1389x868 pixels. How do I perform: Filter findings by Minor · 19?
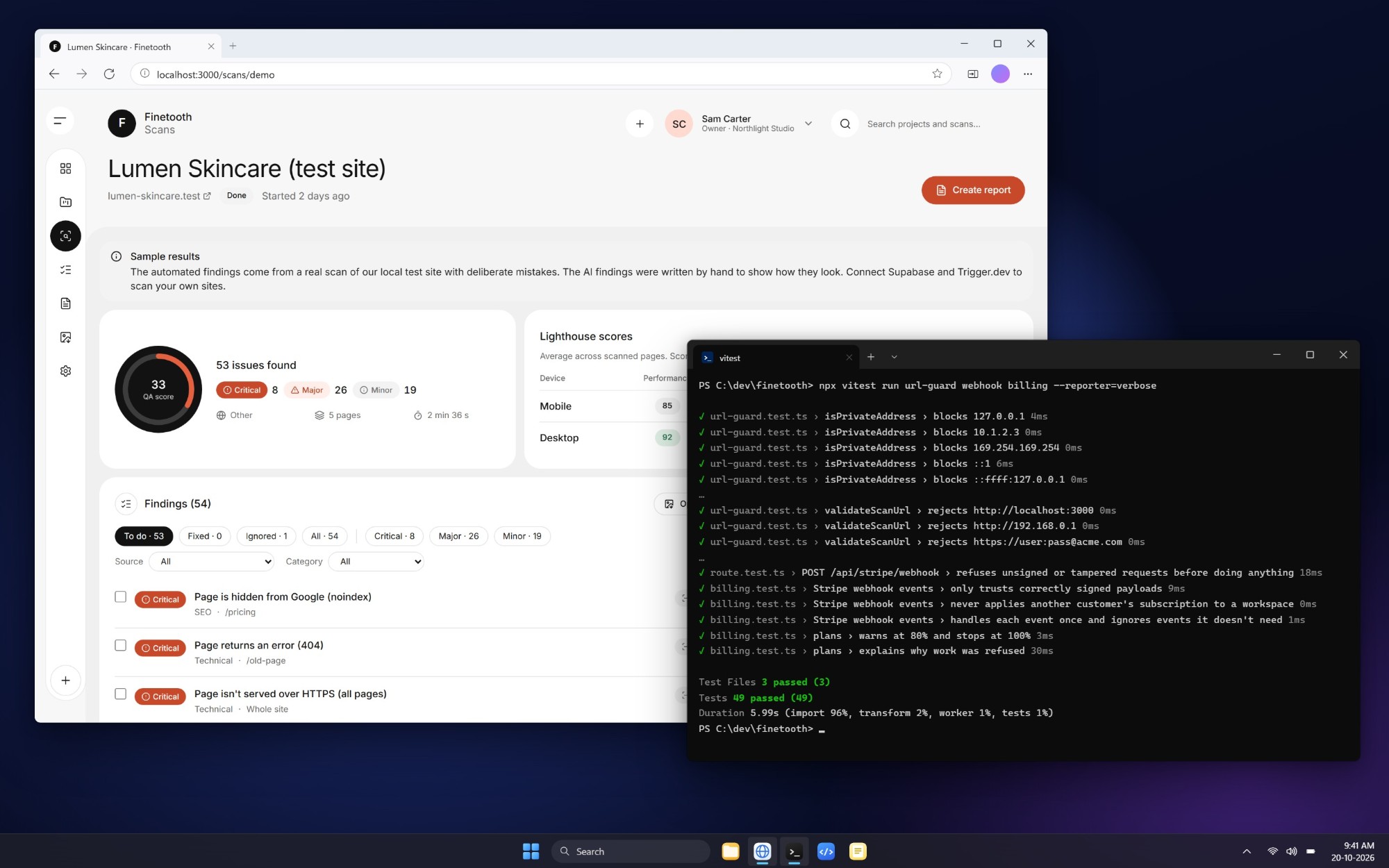pos(522,536)
